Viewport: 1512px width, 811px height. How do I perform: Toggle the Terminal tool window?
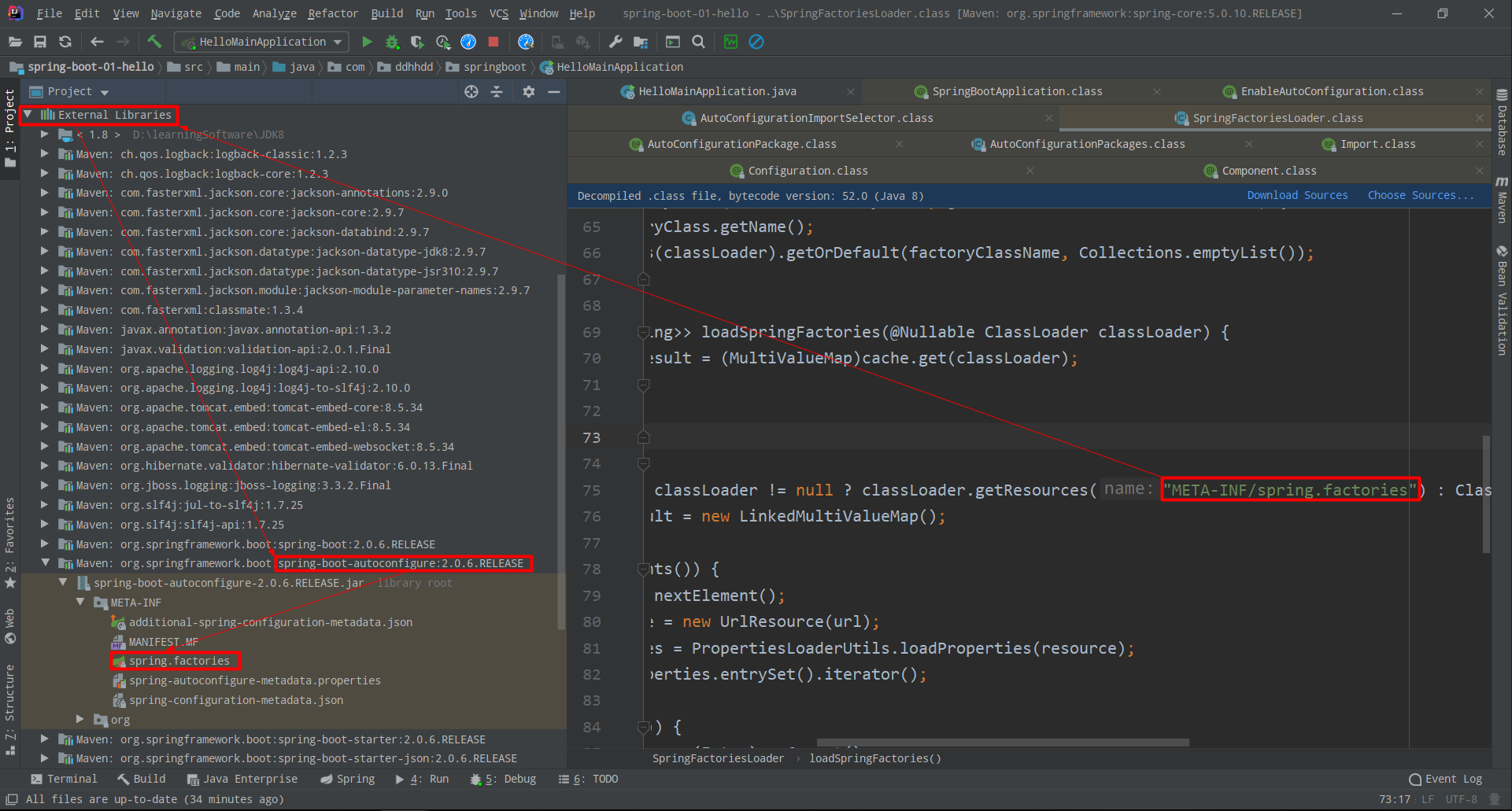click(64, 779)
